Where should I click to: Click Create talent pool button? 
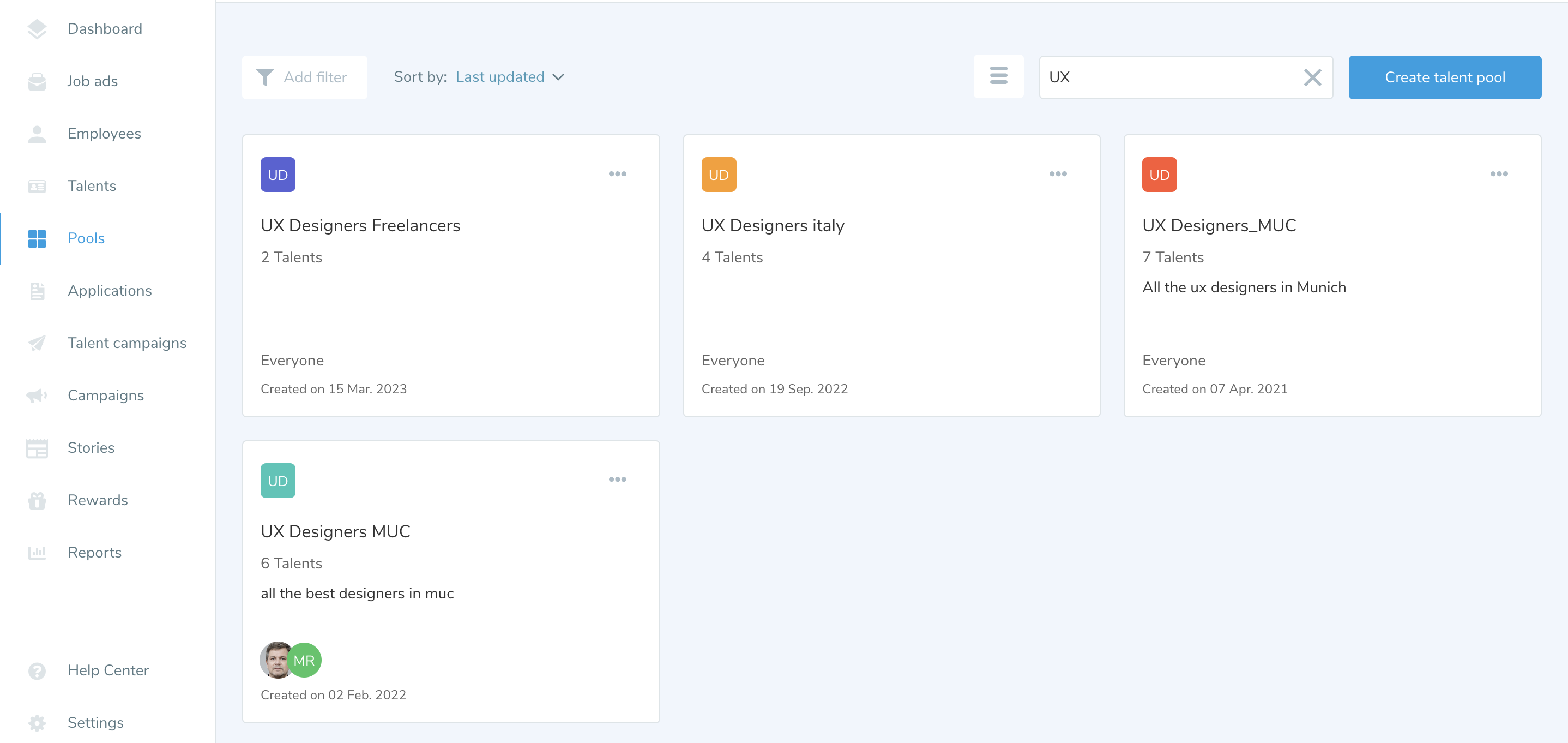pyautogui.click(x=1444, y=77)
